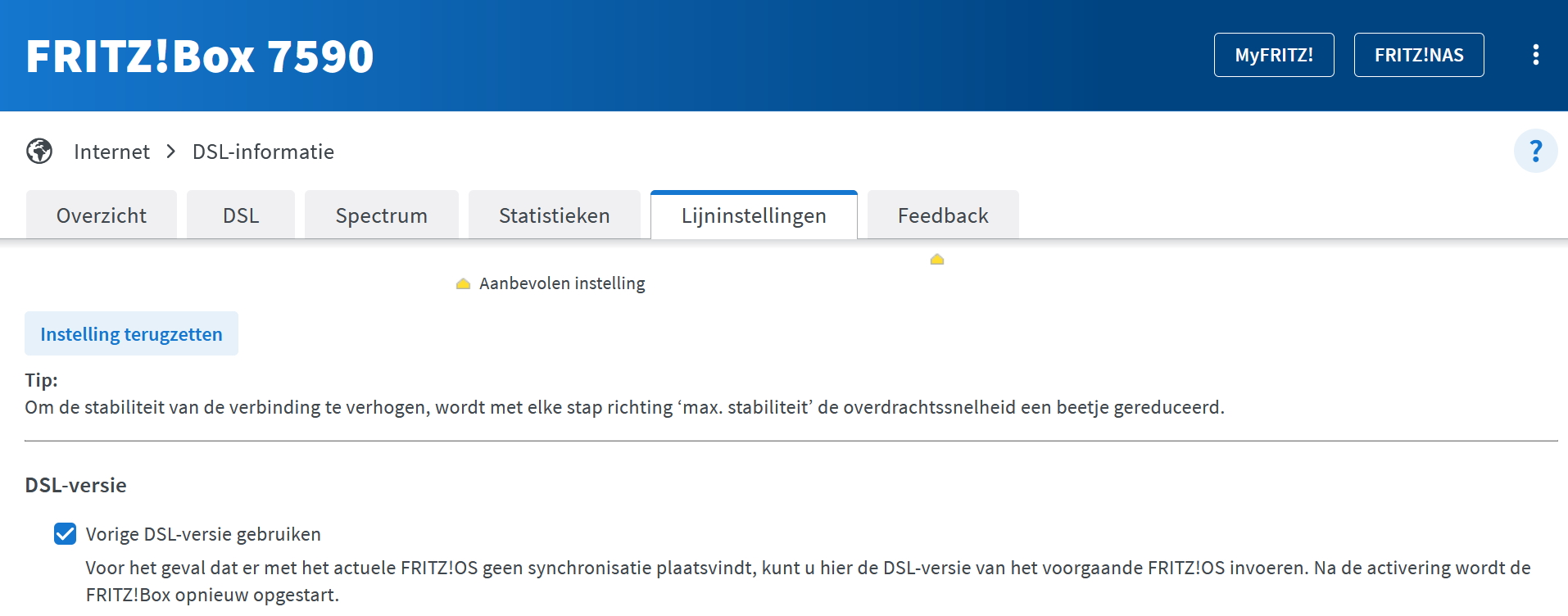1568x616 pixels.
Task: Toggle the Vorige DSL-versie gebruiken checkbox
Action: [x=66, y=534]
